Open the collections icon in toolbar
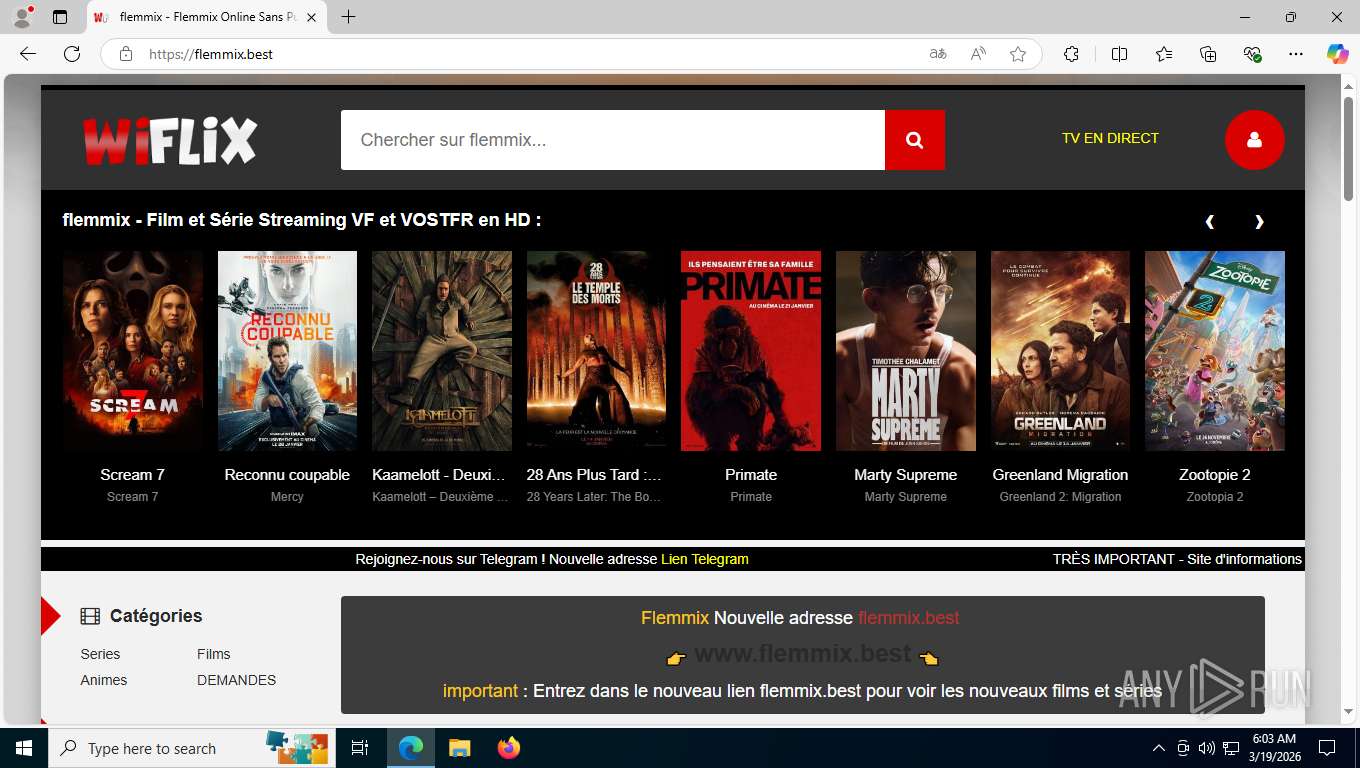 pos(1208,54)
